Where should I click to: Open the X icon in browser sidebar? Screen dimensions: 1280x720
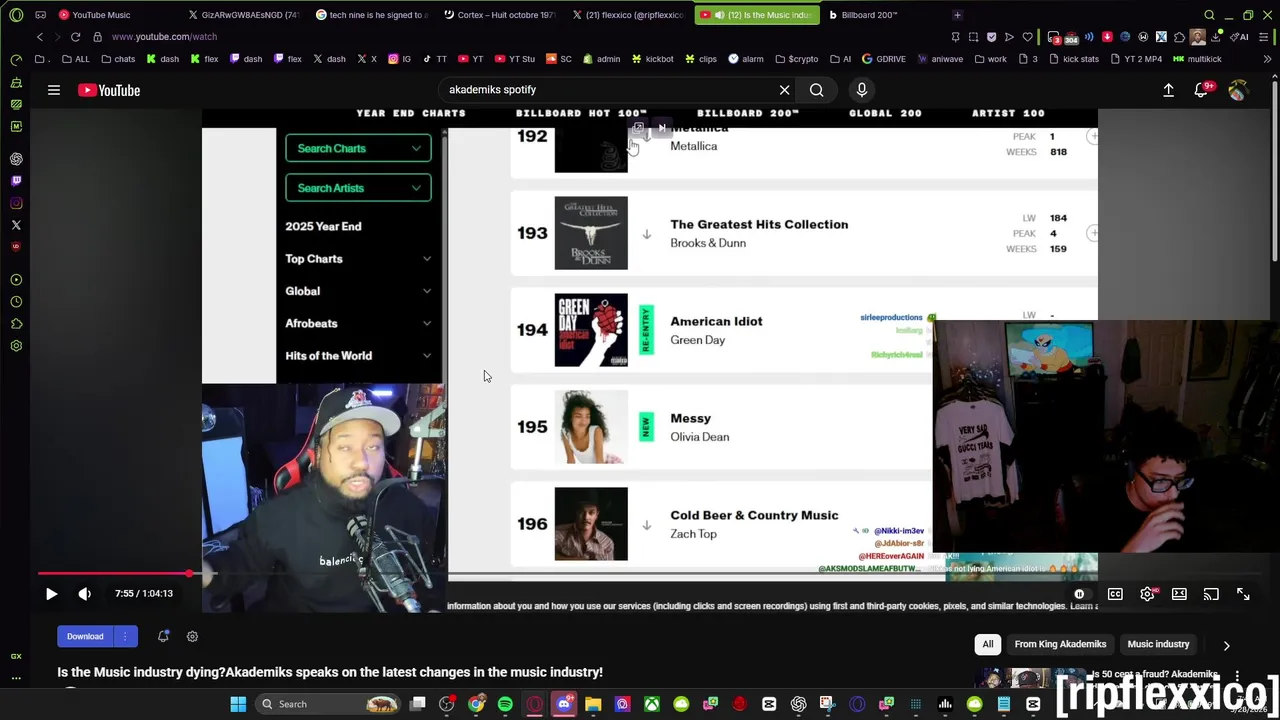(x=16, y=226)
